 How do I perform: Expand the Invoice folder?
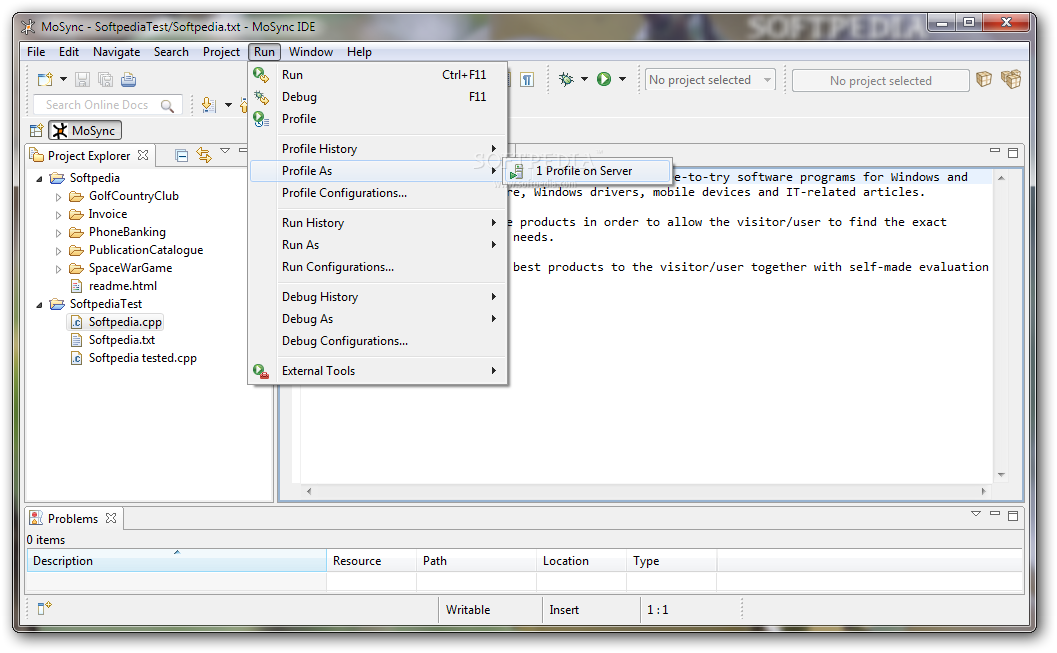(58, 215)
